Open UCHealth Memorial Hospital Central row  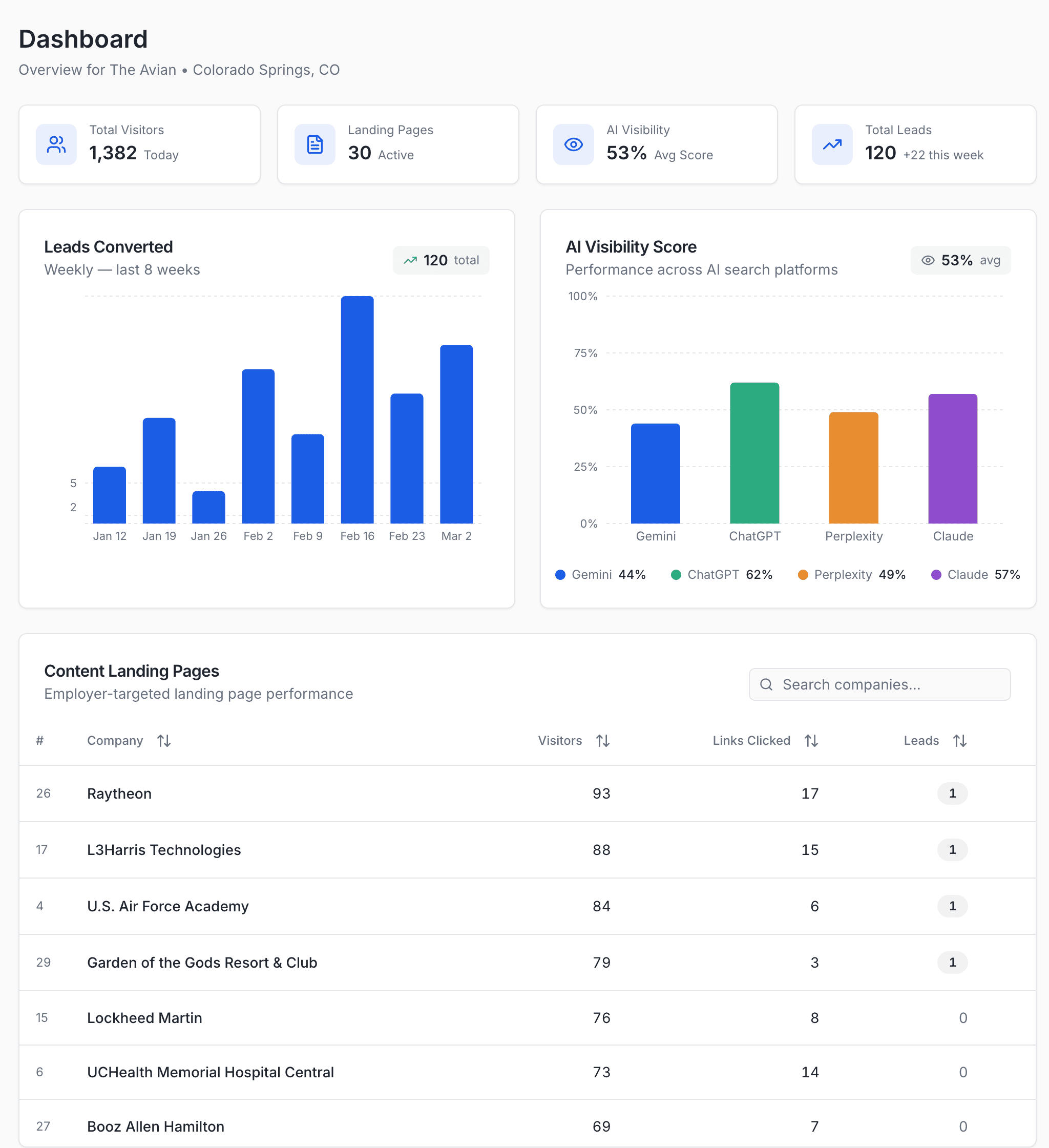click(528, 1072)
